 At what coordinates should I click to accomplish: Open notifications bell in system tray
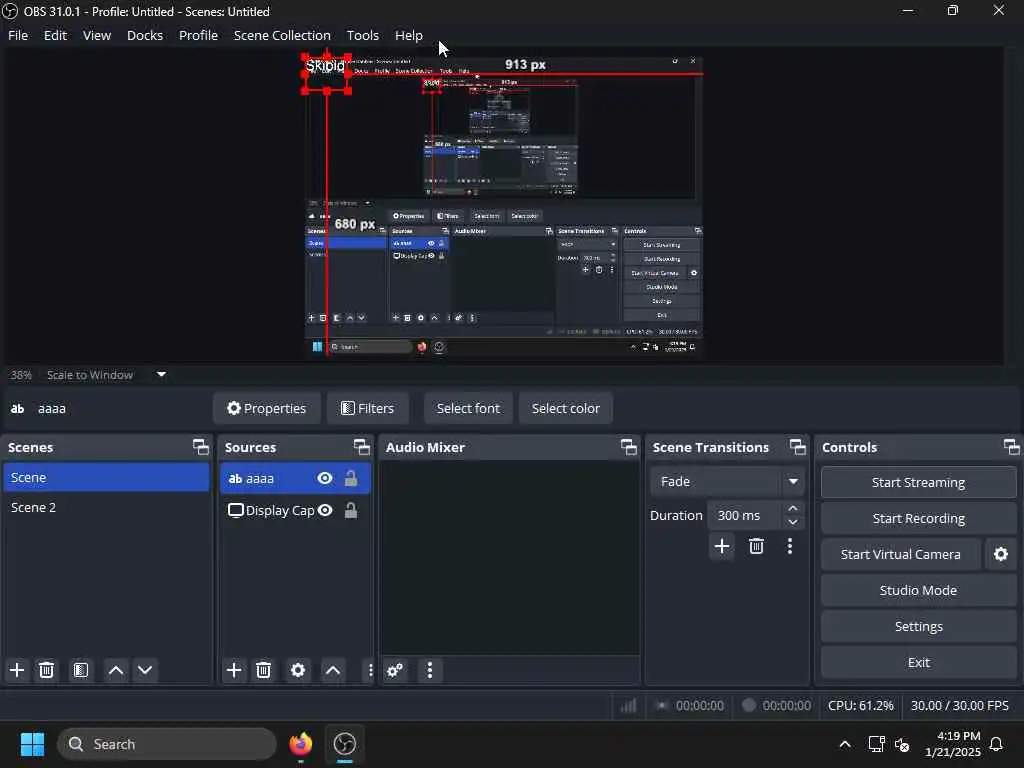tap(997, 744)
